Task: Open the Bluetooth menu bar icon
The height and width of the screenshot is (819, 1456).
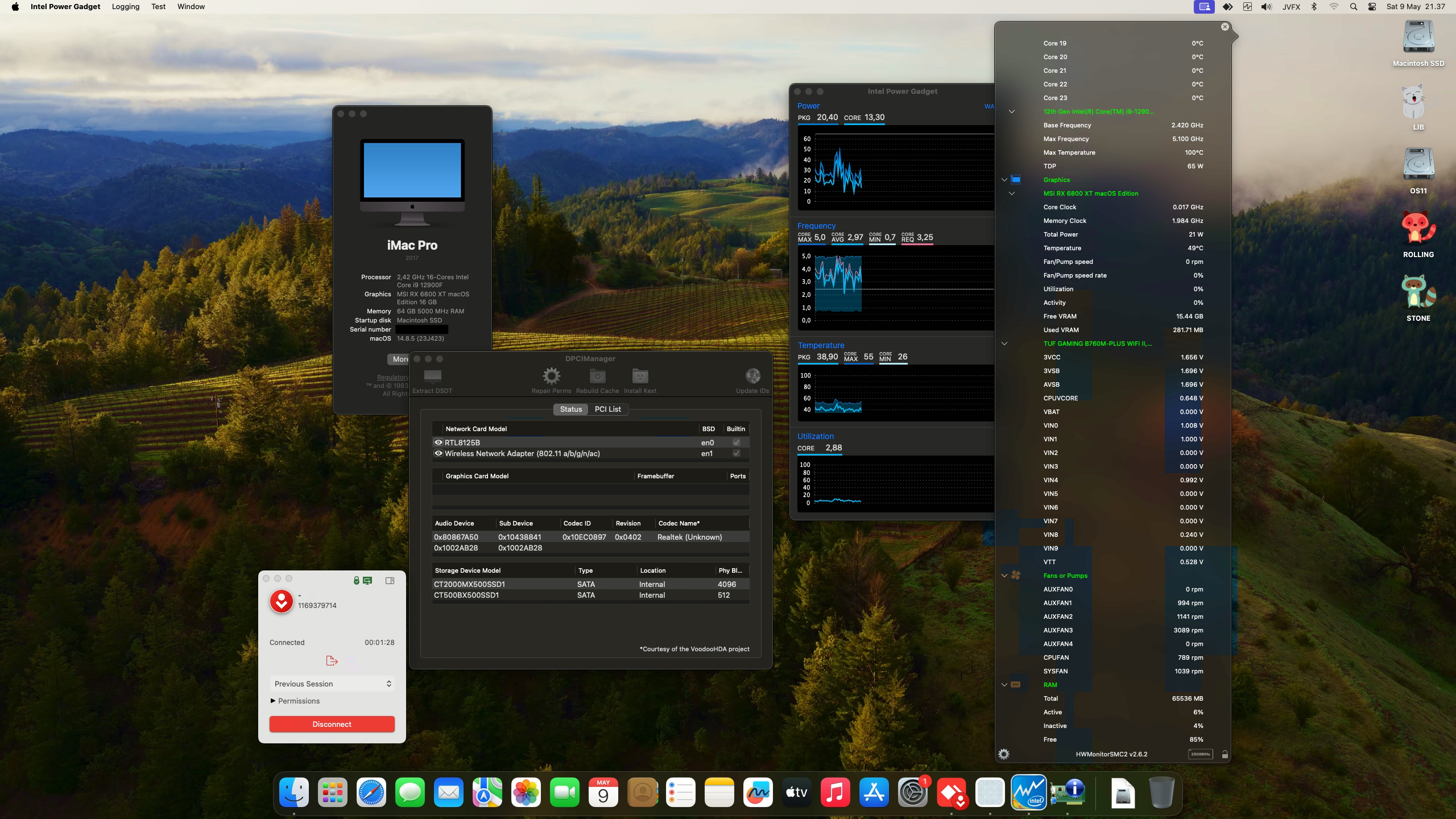Action: [x=1314, y=7]
